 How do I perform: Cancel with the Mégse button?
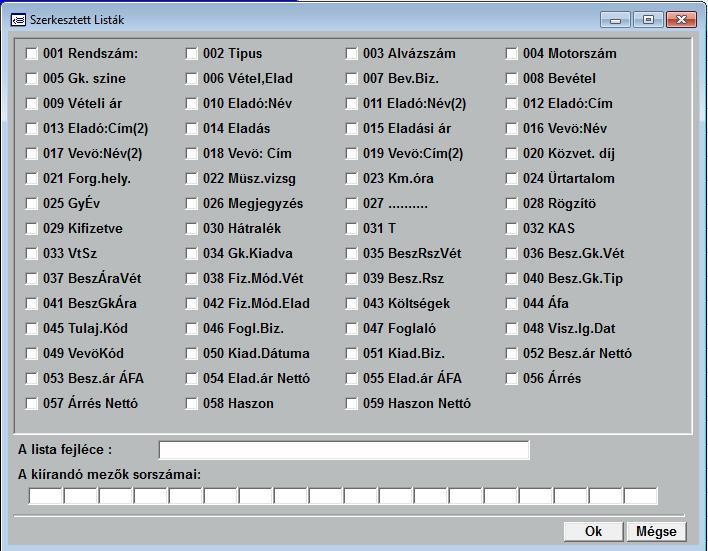[x=656, y=531]
